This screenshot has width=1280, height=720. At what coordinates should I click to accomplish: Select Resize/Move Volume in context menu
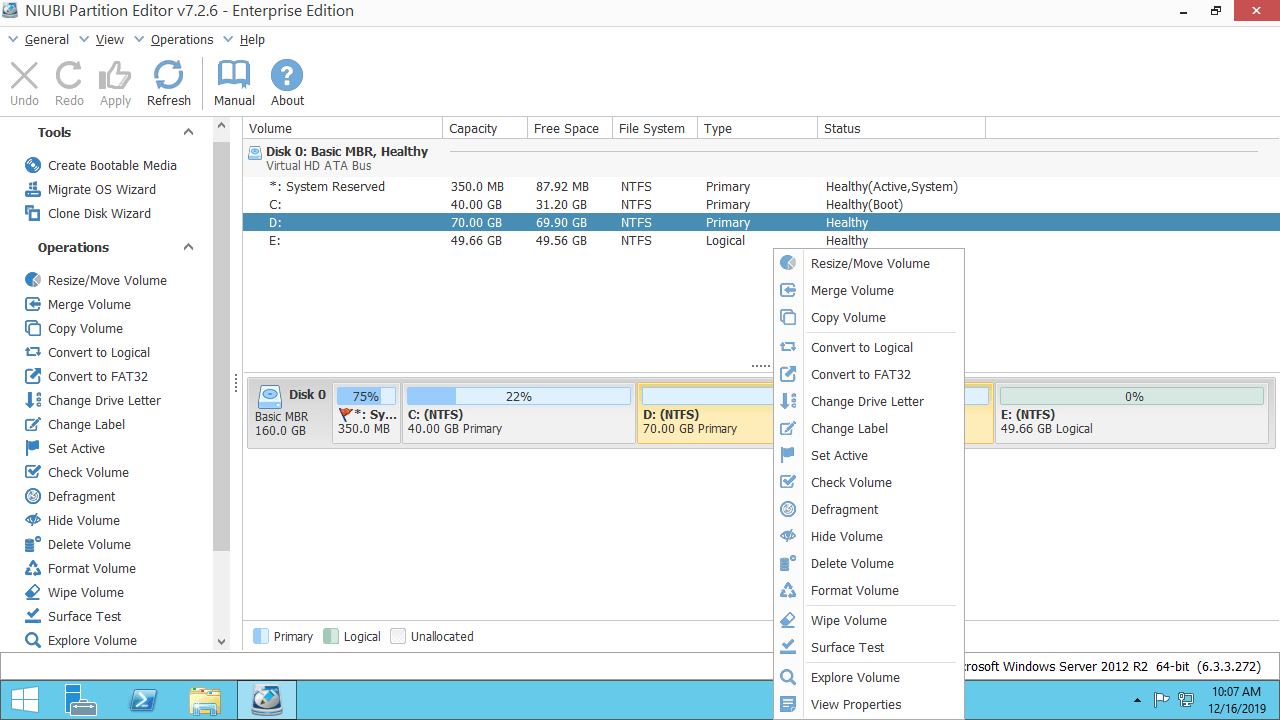click(x=869, y=264)
